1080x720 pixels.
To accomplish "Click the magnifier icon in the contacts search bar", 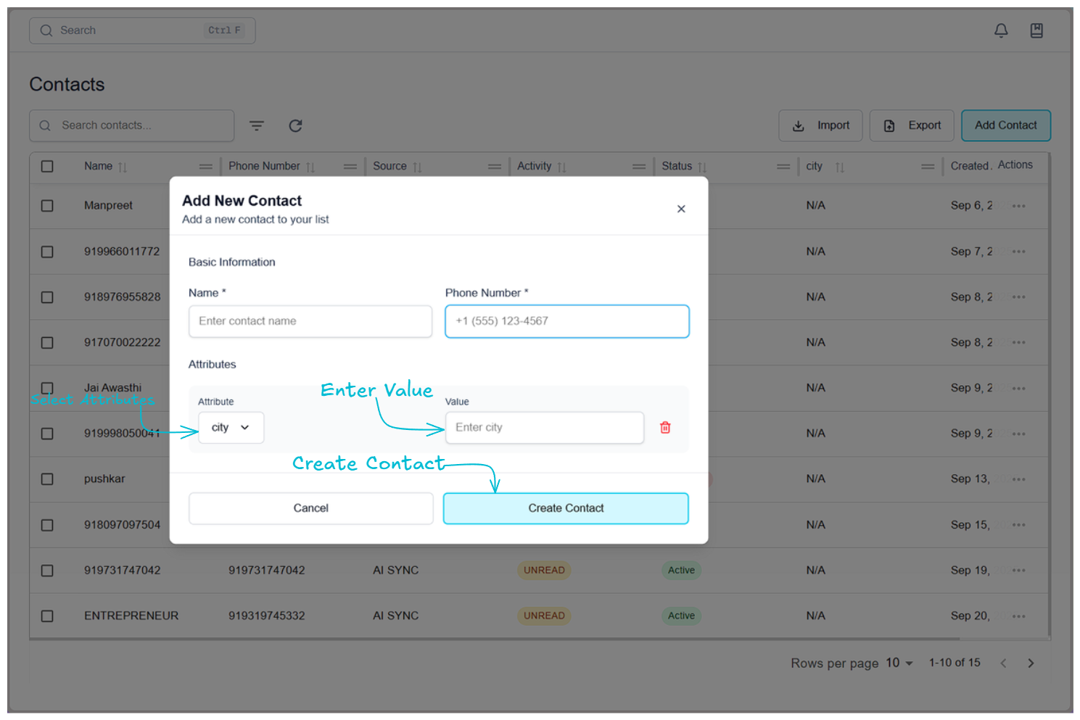I will tap(45, 125).
